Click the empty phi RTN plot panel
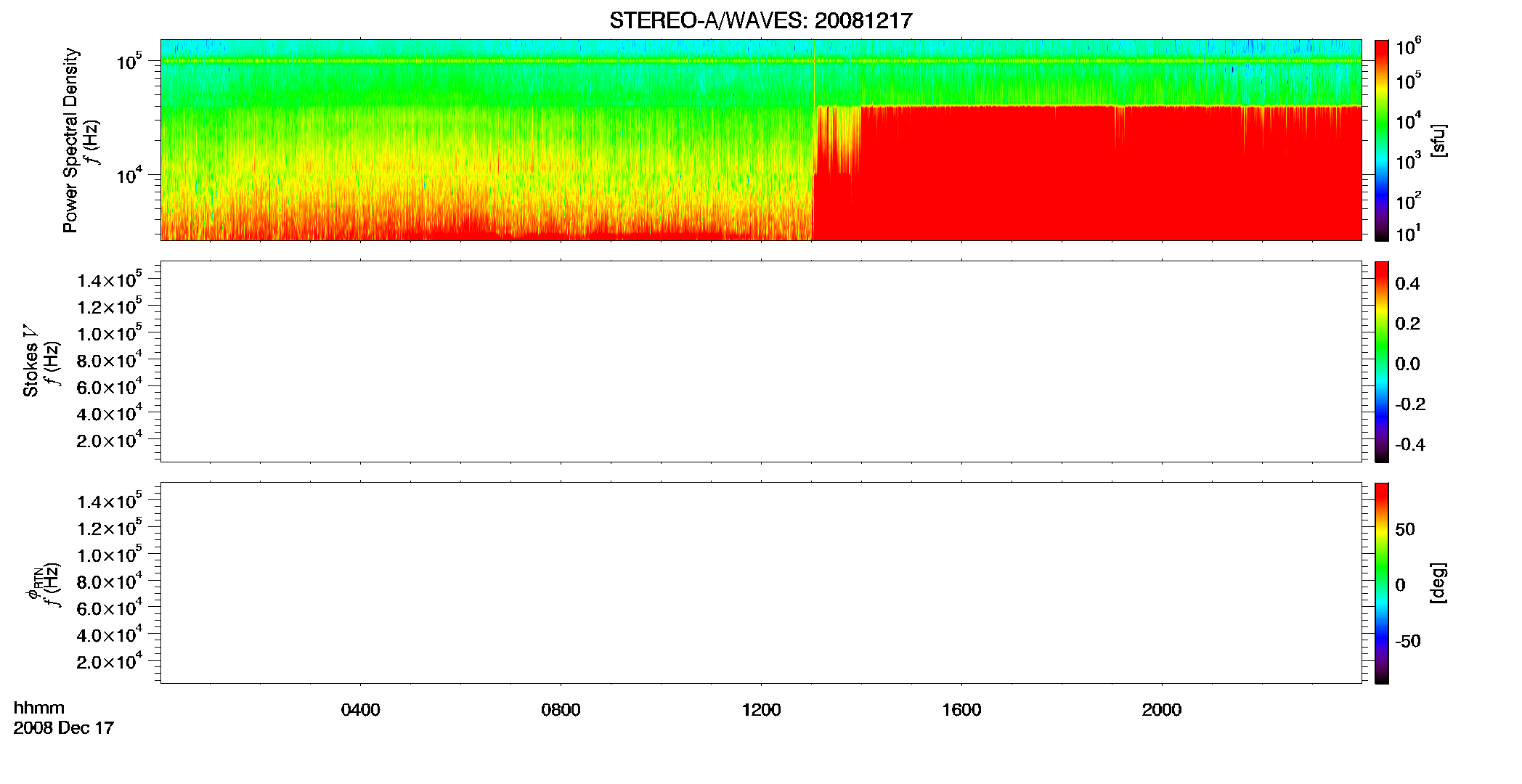 761,583
